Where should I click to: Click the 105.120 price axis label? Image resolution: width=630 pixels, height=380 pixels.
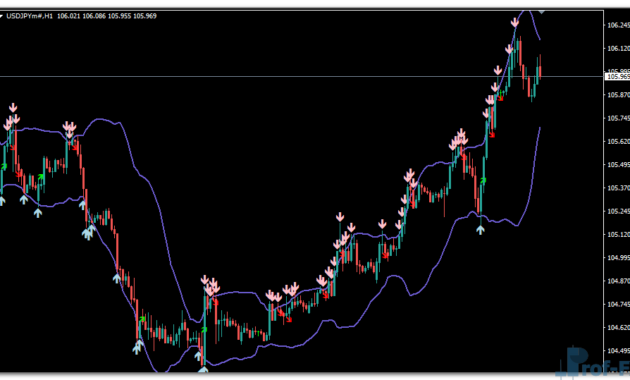(618, 235)
